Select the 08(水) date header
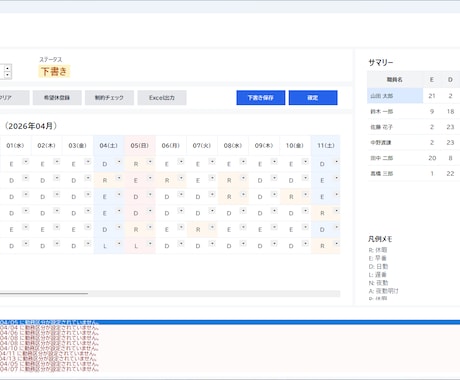 point(233,146)
